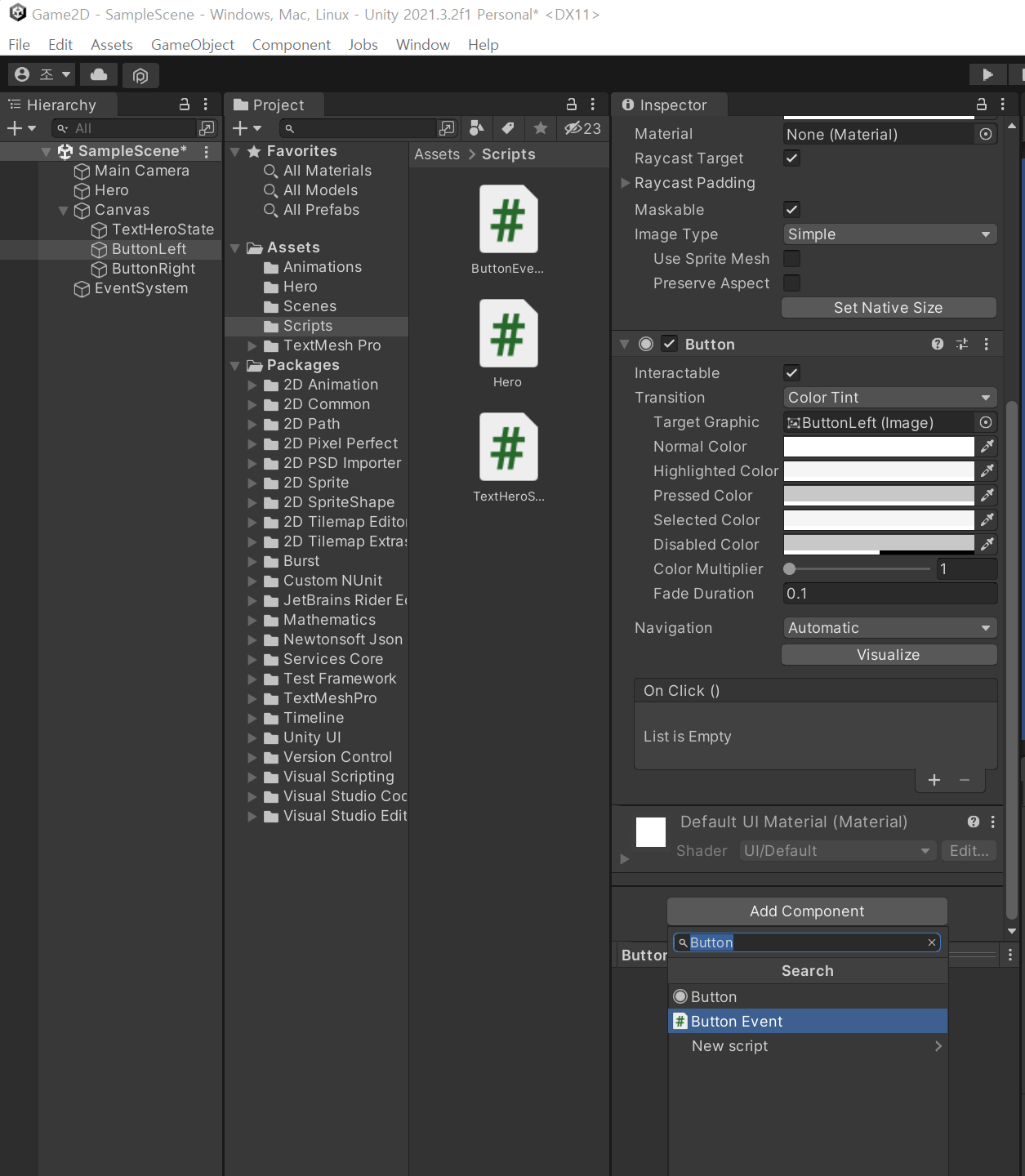
Task: Click the favorites star icon in Project toolbar
Action: (x=541, y=128)
